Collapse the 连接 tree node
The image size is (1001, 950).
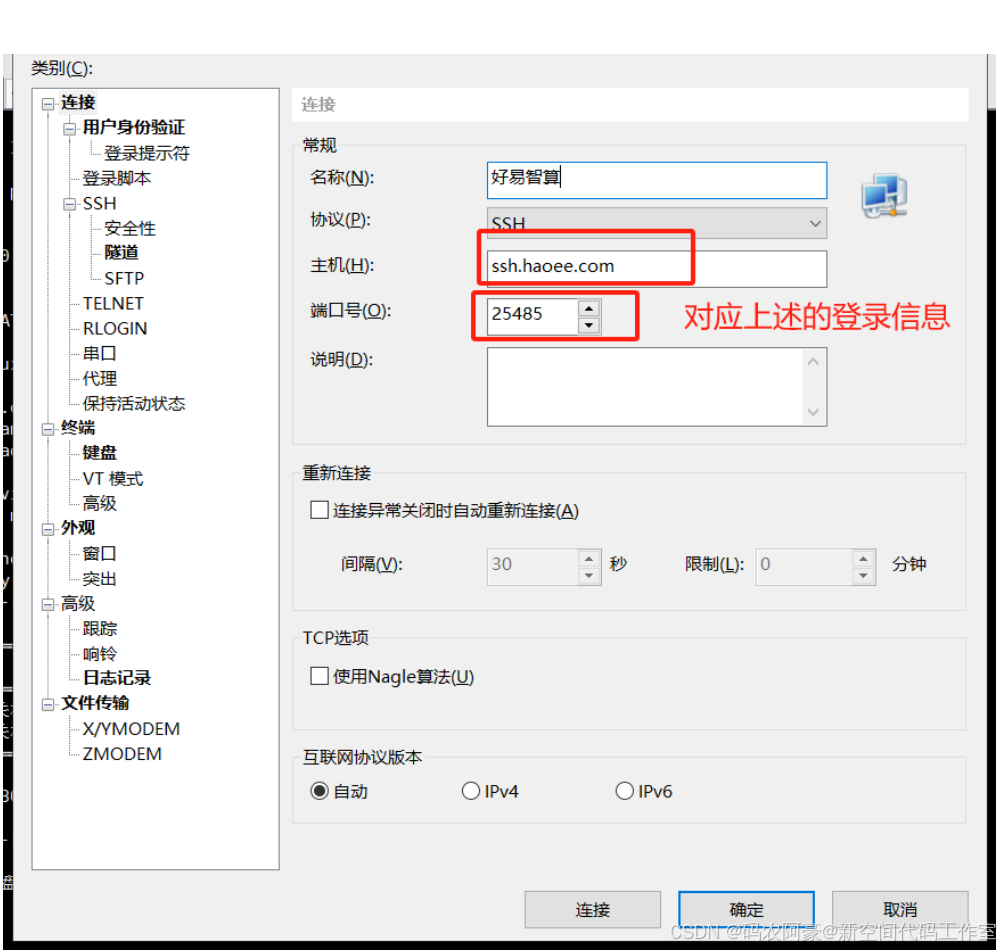click(48, 103)
